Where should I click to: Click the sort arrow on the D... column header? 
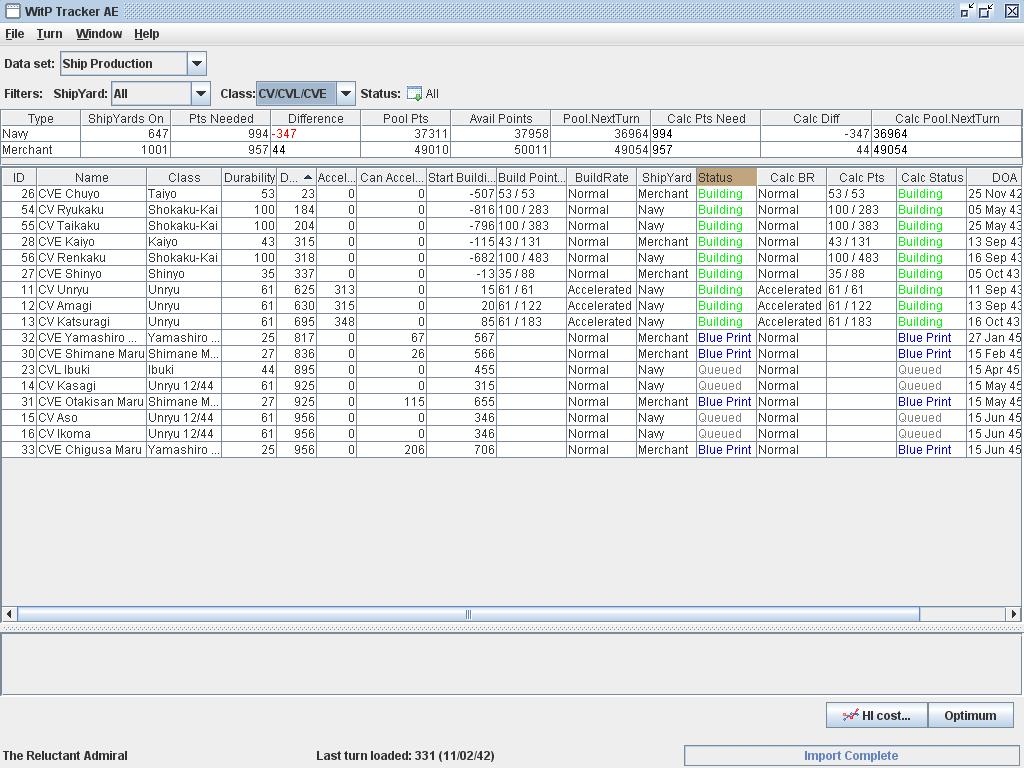click(x=307, y=177)
